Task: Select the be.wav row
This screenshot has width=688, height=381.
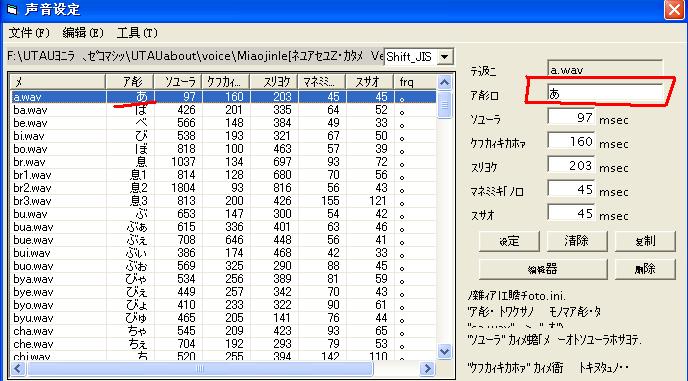Action: 223,123
